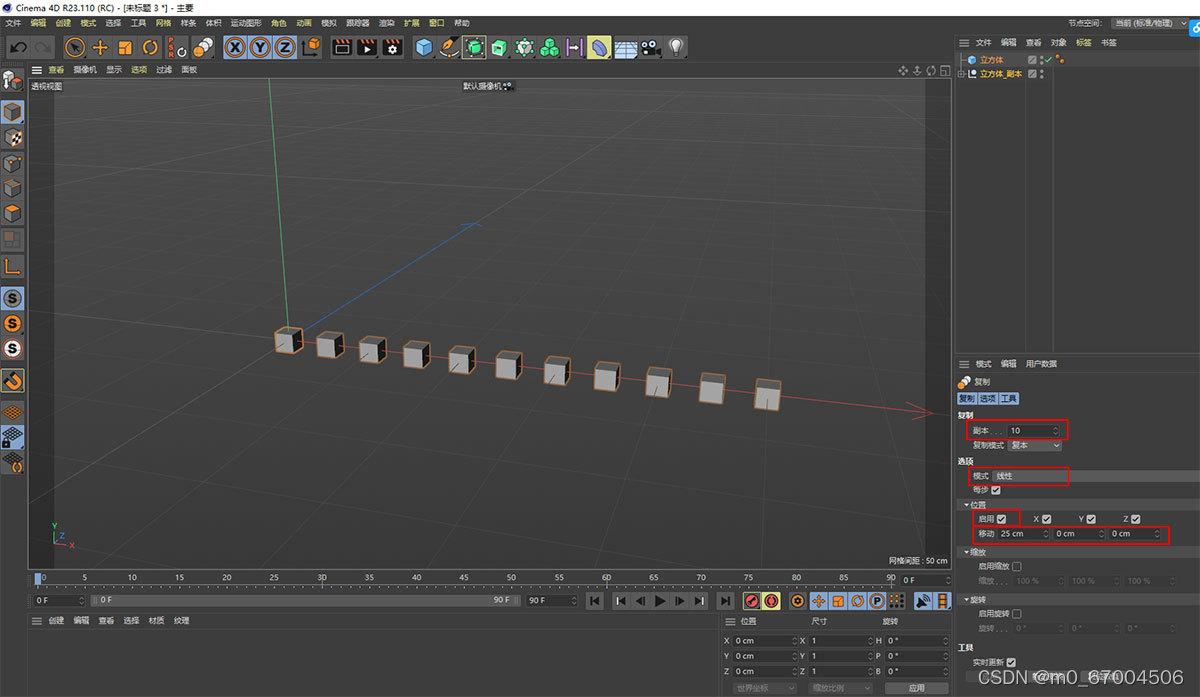Viewport: 1200px width, 697px height.
Task: Open the 缩放比例 dropdown
Action: point(840,688)
